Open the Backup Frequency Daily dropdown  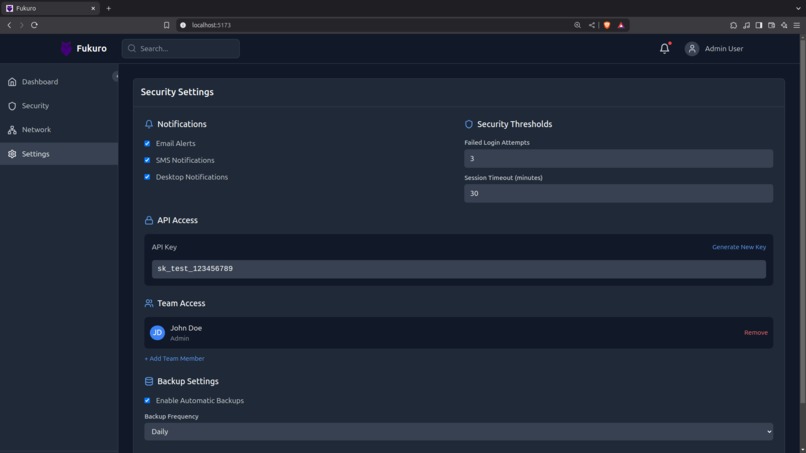[459, 431]
